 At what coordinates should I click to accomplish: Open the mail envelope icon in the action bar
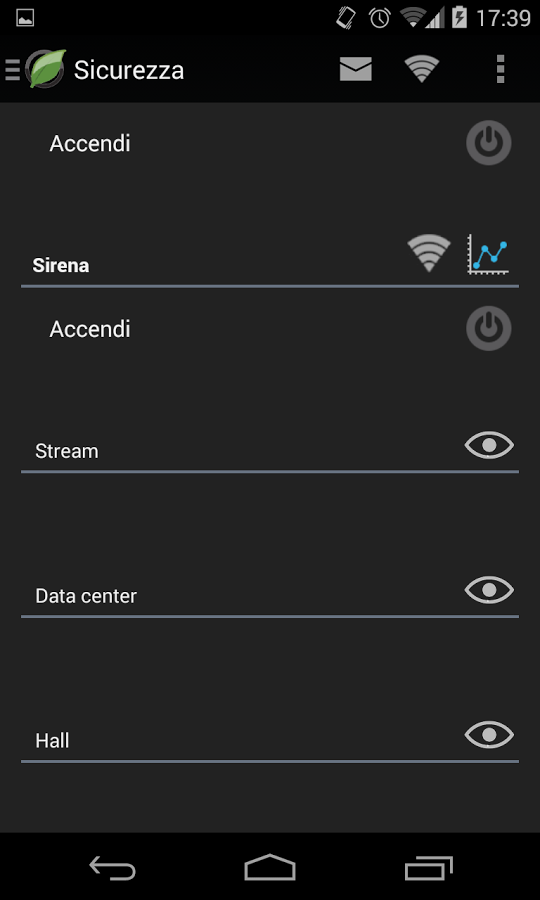[x=355, y=69]
